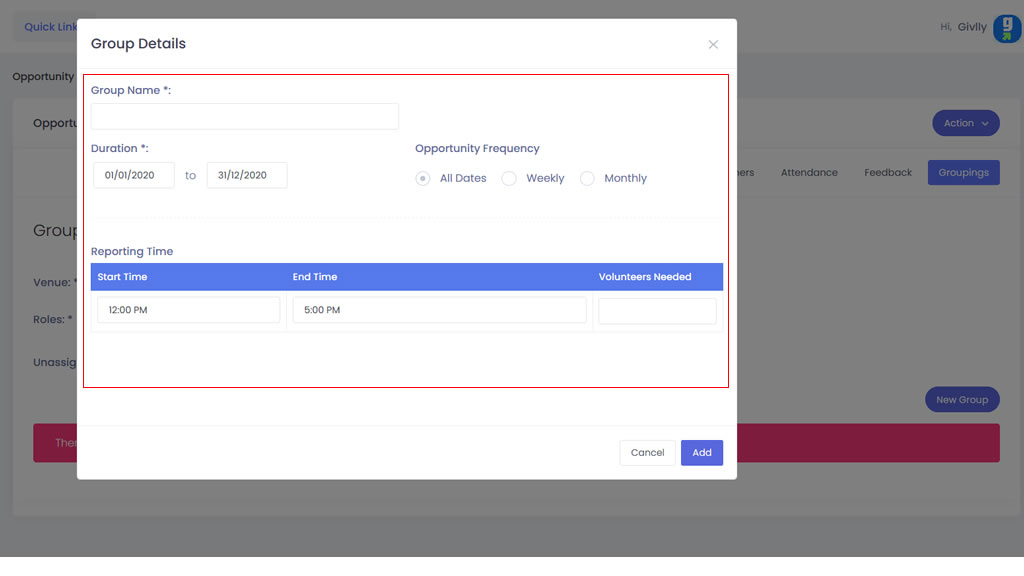
Task: Click the Volunteers Needed input box
Action: 657,311
